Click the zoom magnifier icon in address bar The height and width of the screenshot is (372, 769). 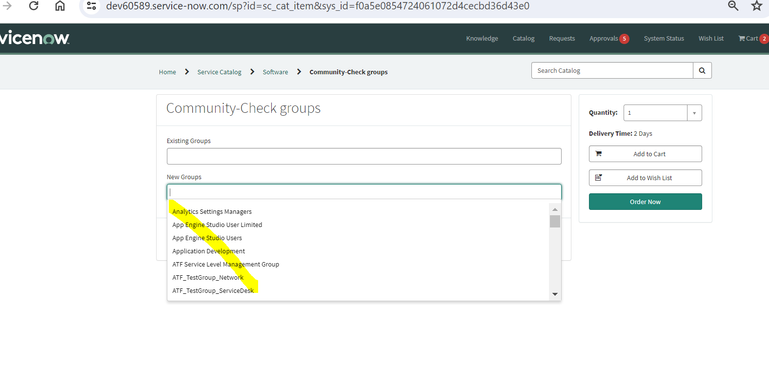[x=733, y=6]
